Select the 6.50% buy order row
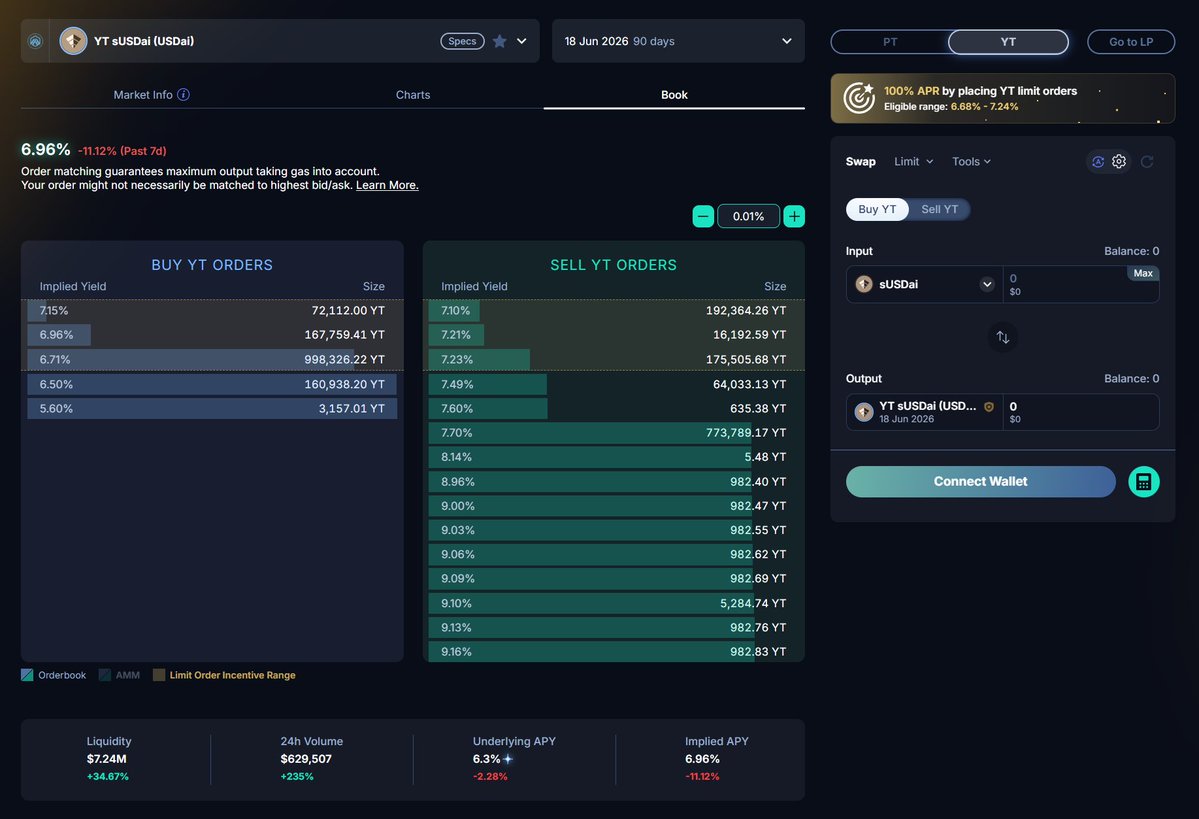Viewport: 1199px width, 819px height. [x=212, y=384]
